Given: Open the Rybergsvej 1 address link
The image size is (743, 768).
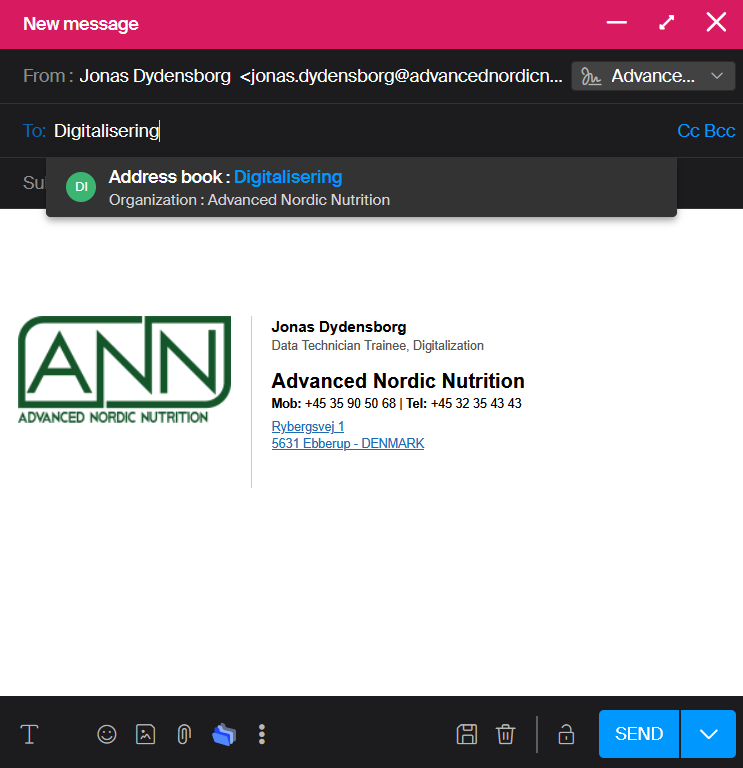Looking at the screenshot, I should [x=308, y=426].
